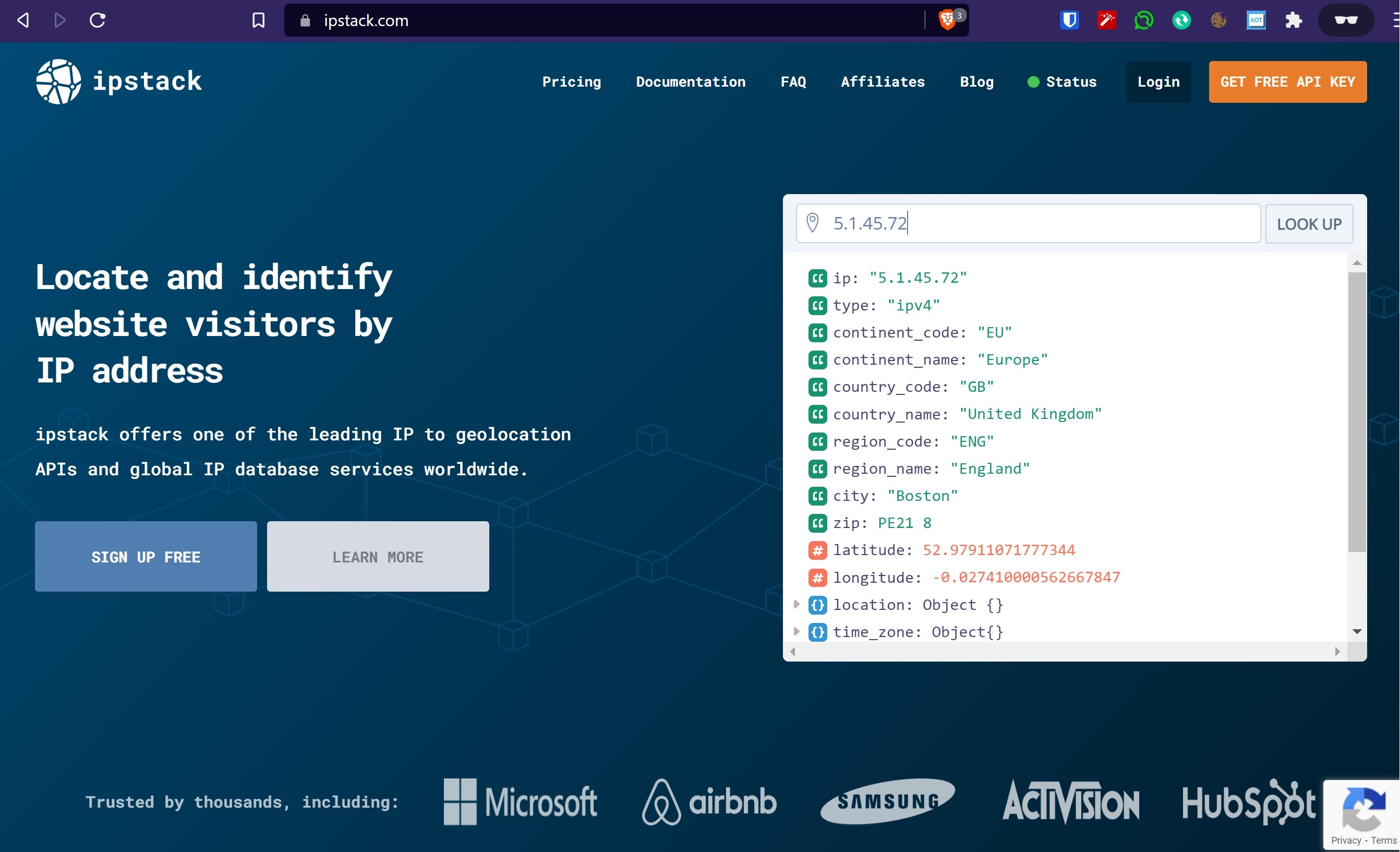Expand the location object arrow
Viewport: 1400px width, 852px height.
point(796,604)
